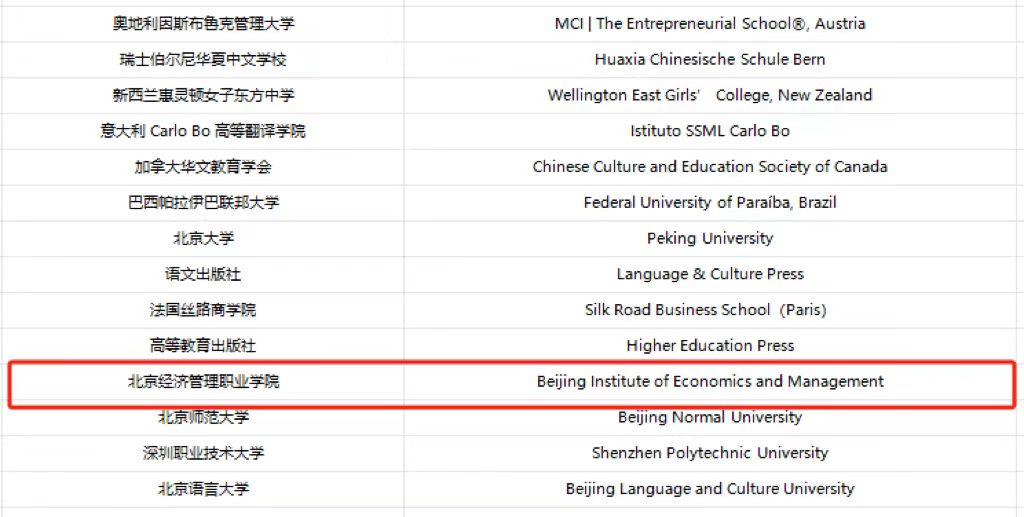Select Beijing Language and Culture University cell
The width and height of the screenshot is (1024, 517).
[710, 489]
